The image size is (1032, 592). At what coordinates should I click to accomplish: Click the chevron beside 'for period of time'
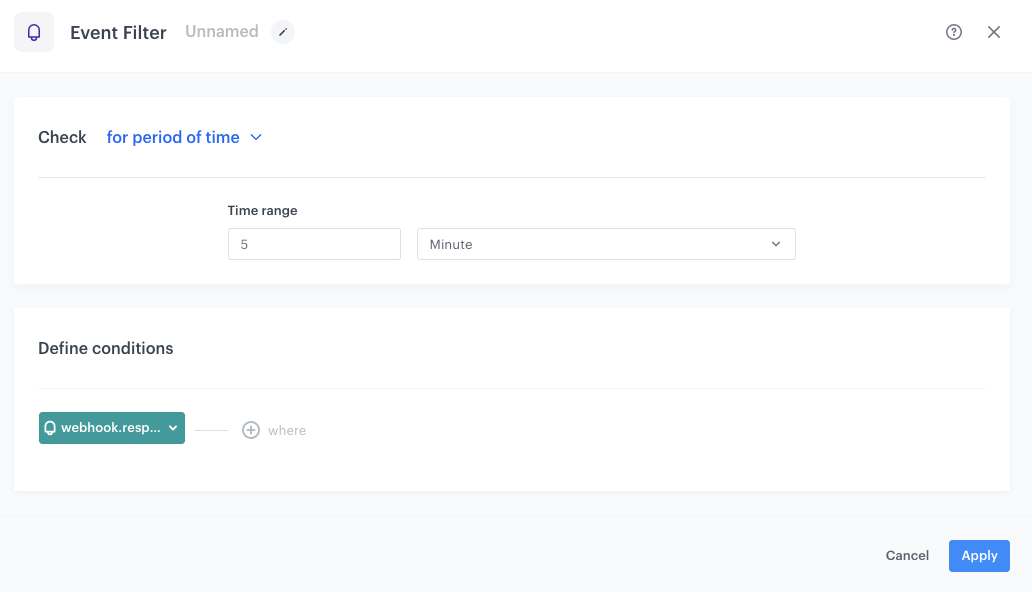coord(256,137)
